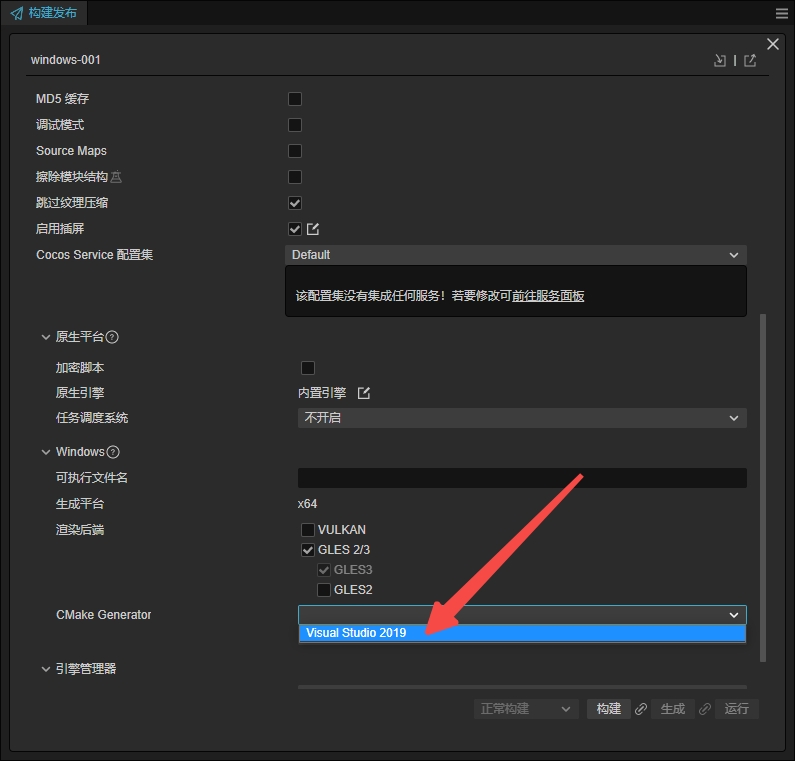This screenshot has height=761, width=795.
Task: Open the edit icon next to 内置引擎
Action: pyautogui.click(x=364, y=393)
